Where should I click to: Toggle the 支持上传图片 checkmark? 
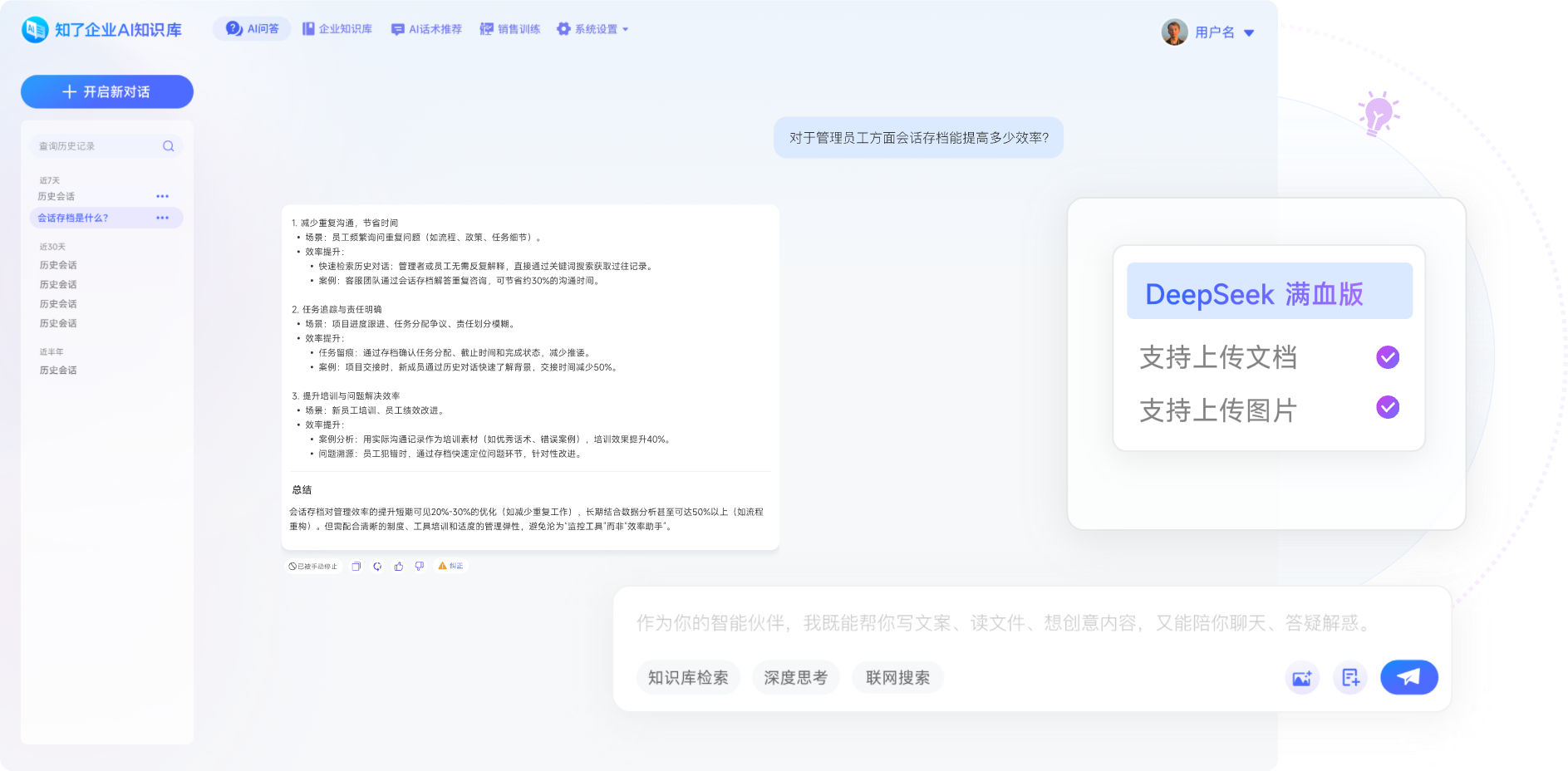point(1388,407)
